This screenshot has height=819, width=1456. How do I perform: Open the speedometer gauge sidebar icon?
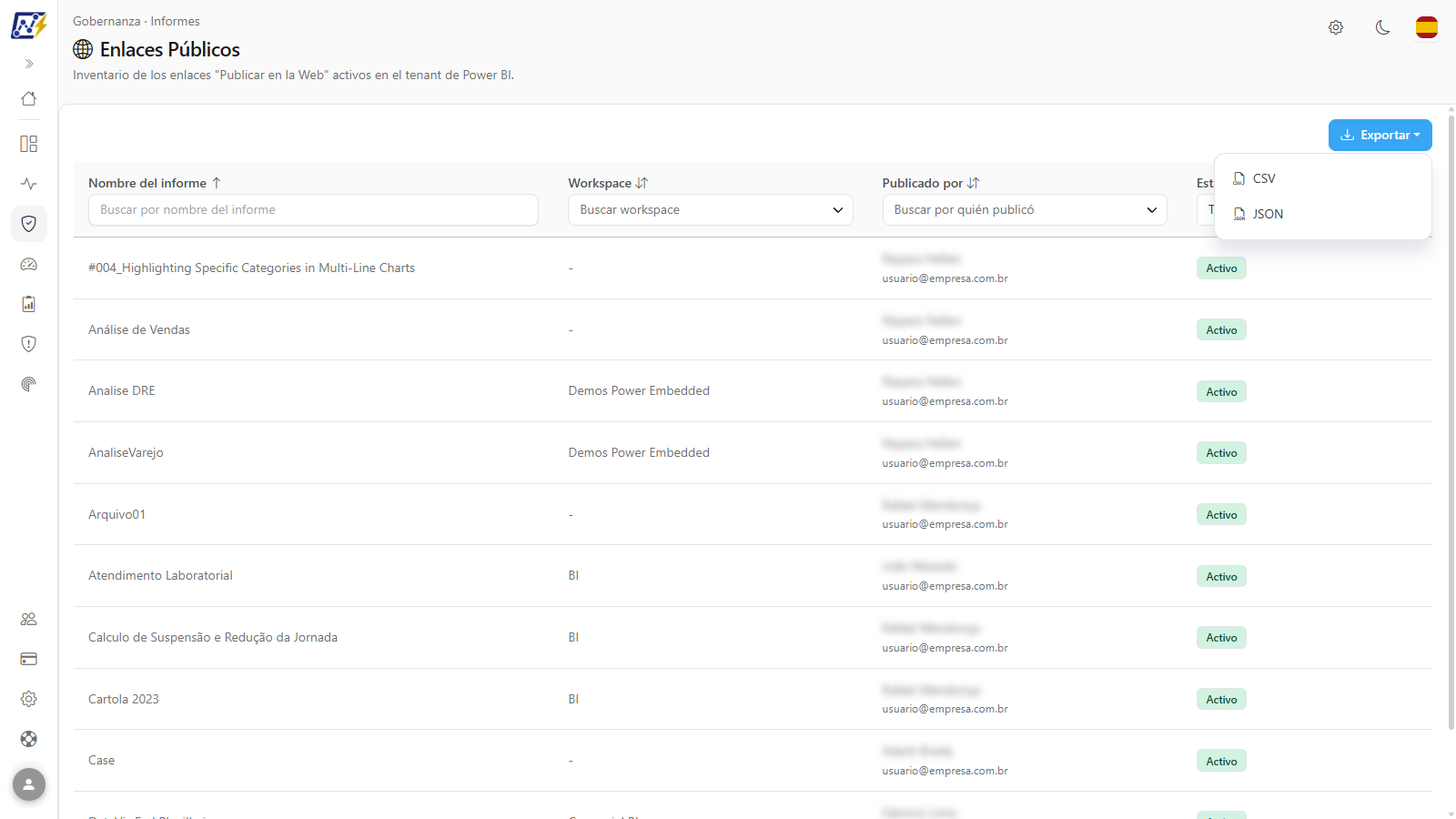coord(29,264)
